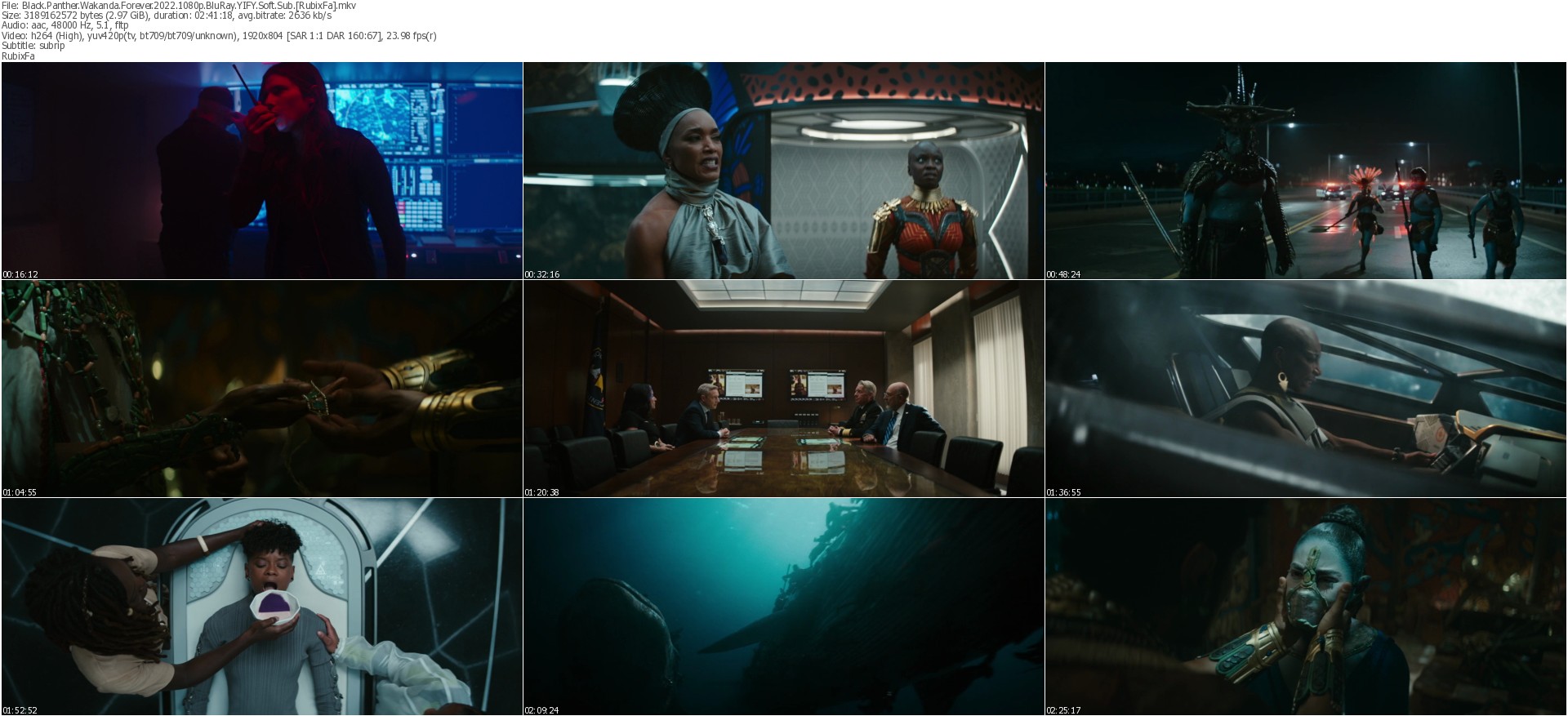Image resolution: width=1568 pixels, height=716 pixels.
Task: Click the masked woman frame at 02:25:17
Action: tap(1306, 607)
